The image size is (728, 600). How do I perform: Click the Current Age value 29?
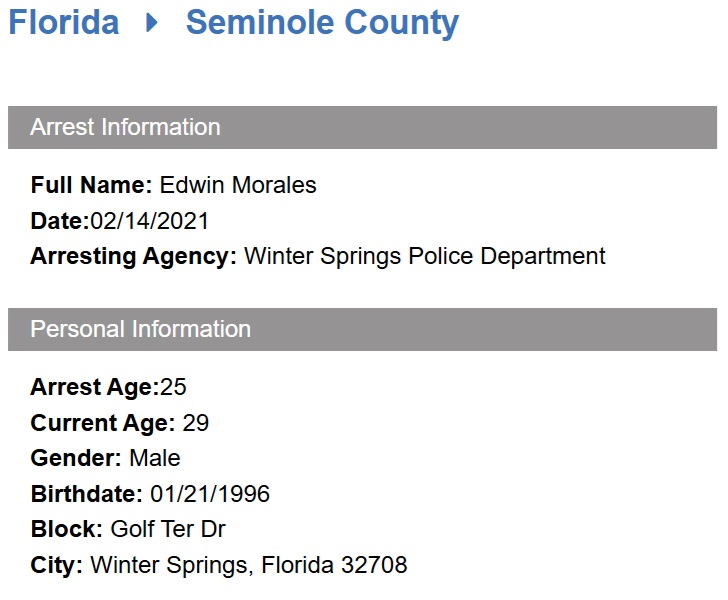[x=196, y=423]
